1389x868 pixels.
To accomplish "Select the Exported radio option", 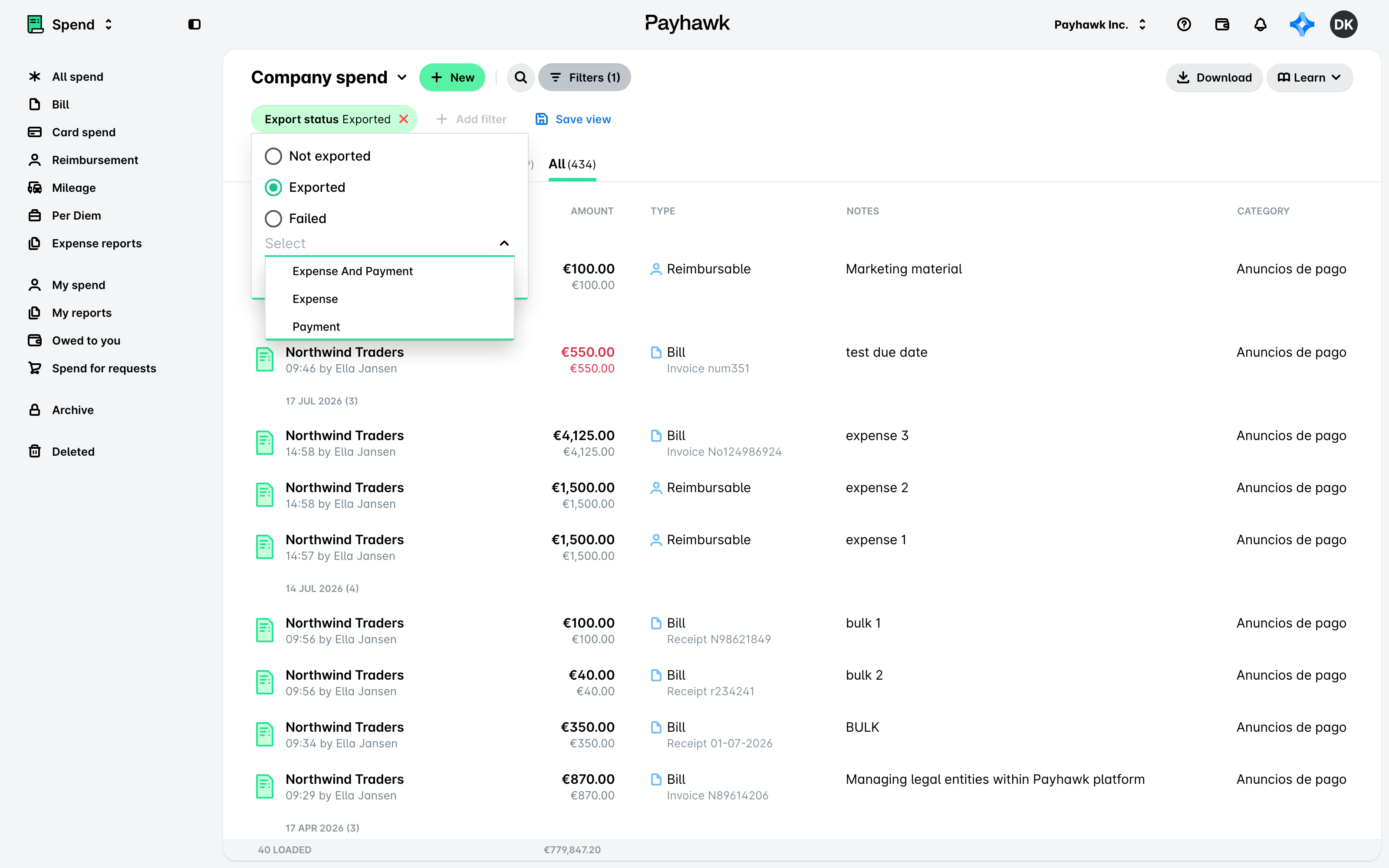I will [273, 187].
